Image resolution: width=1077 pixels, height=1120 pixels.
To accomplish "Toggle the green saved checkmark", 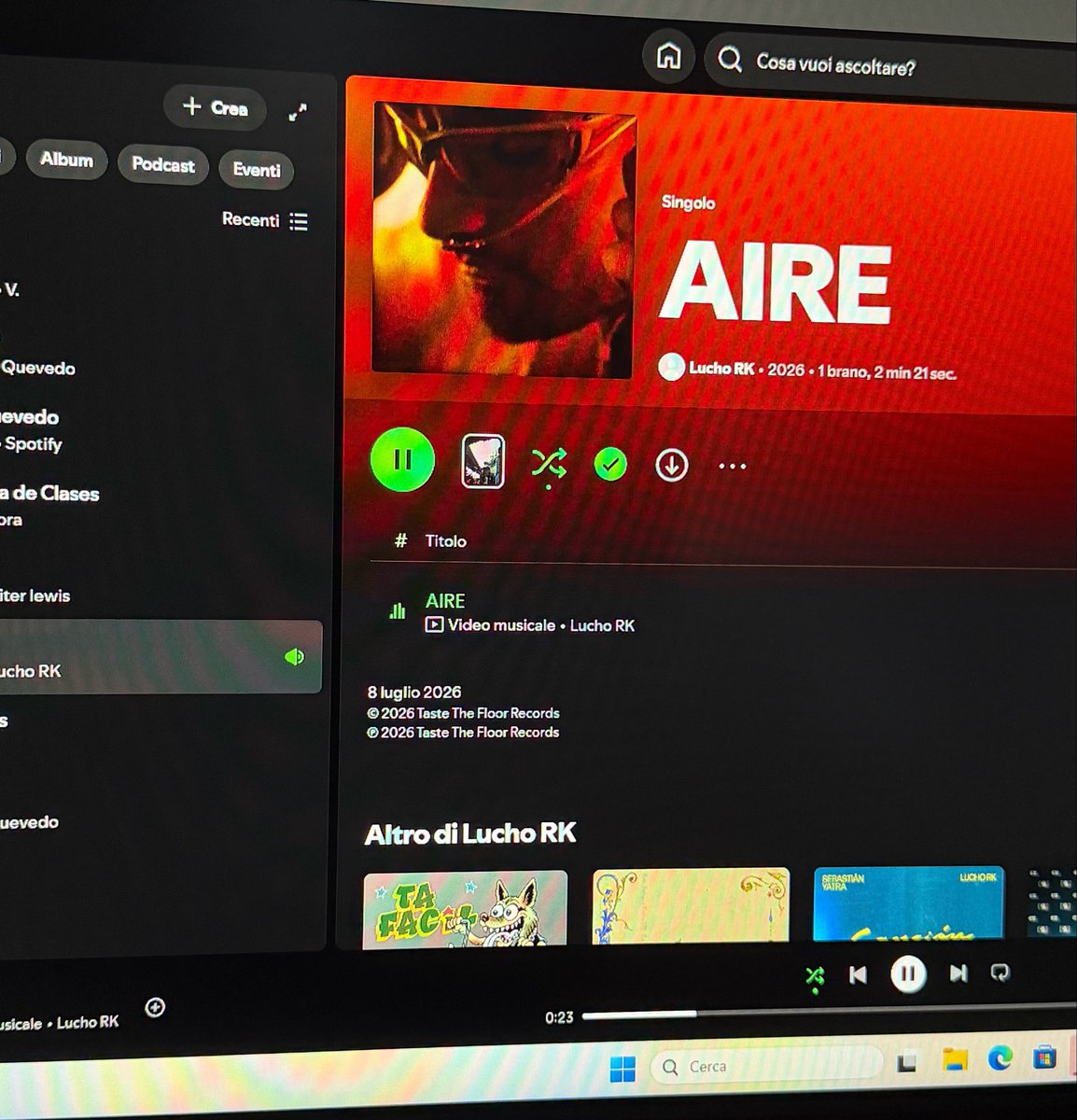I will point(610,464).
